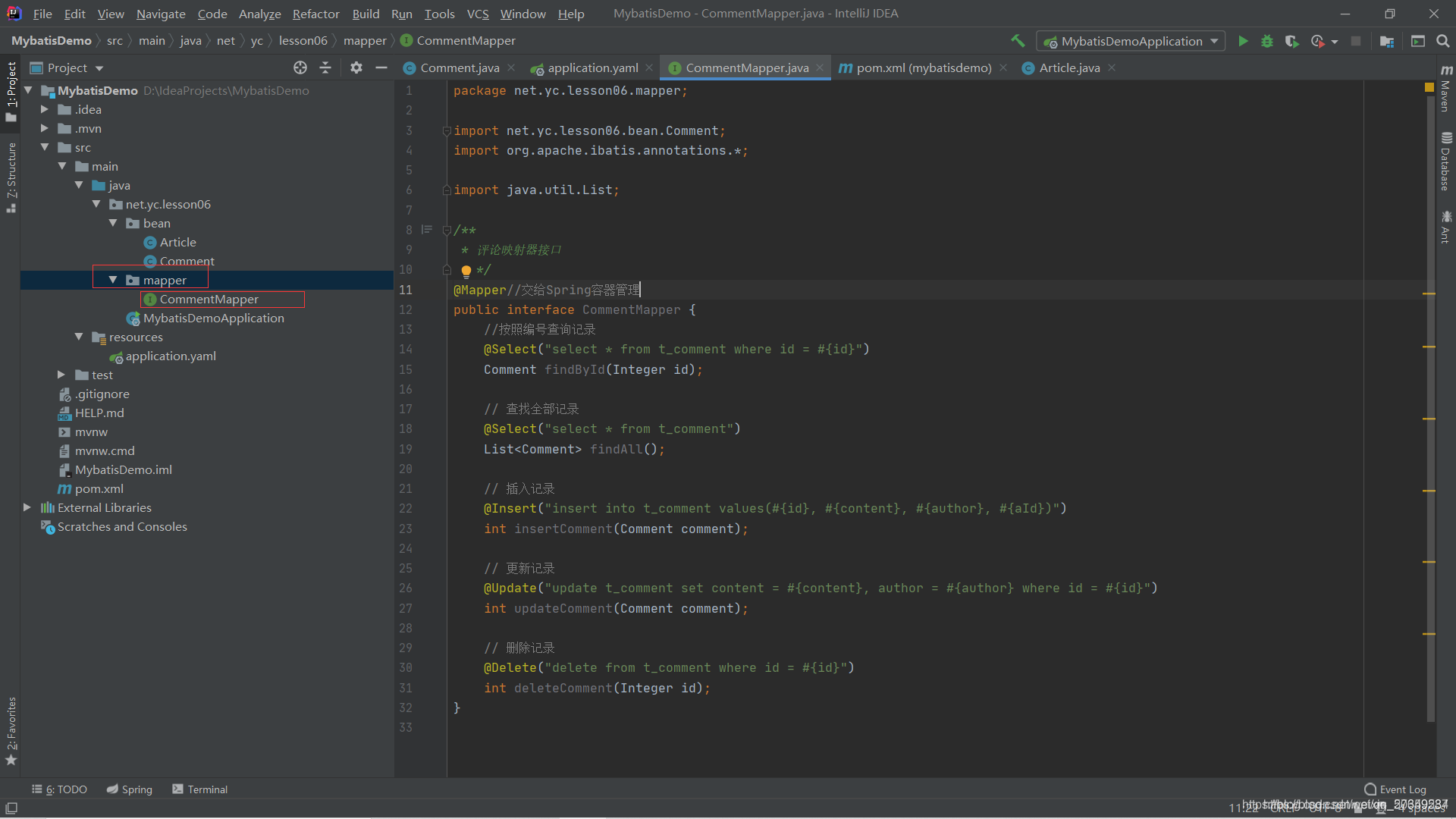Expand the test folder
Image resolution: width=1456 pixels, height=819 pixels.
pos(61,375)
